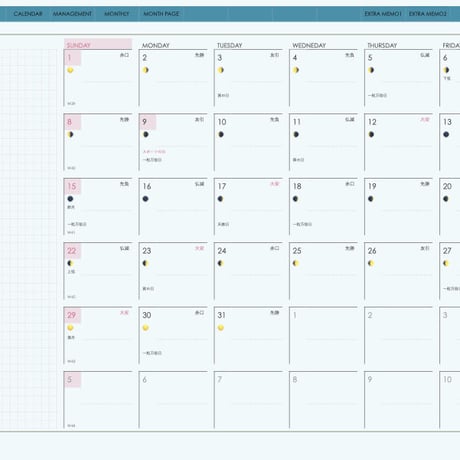This screenshot has width=460, height=460.
Task: Click the dark moon icon on date 11
Action: (x=296, y=134)
